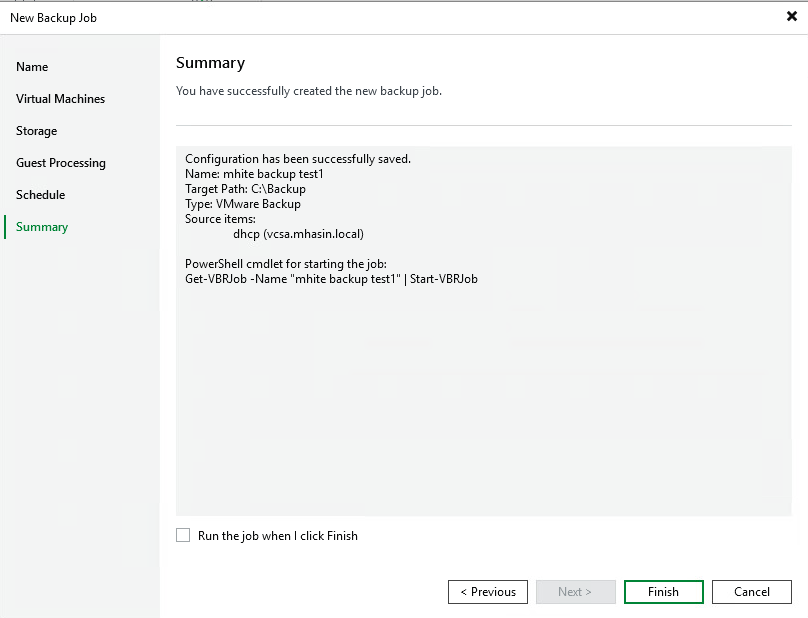The height and width of the screenshot is (618, 808).
Task: Go back using the Previous button
Action: point(487,592)
